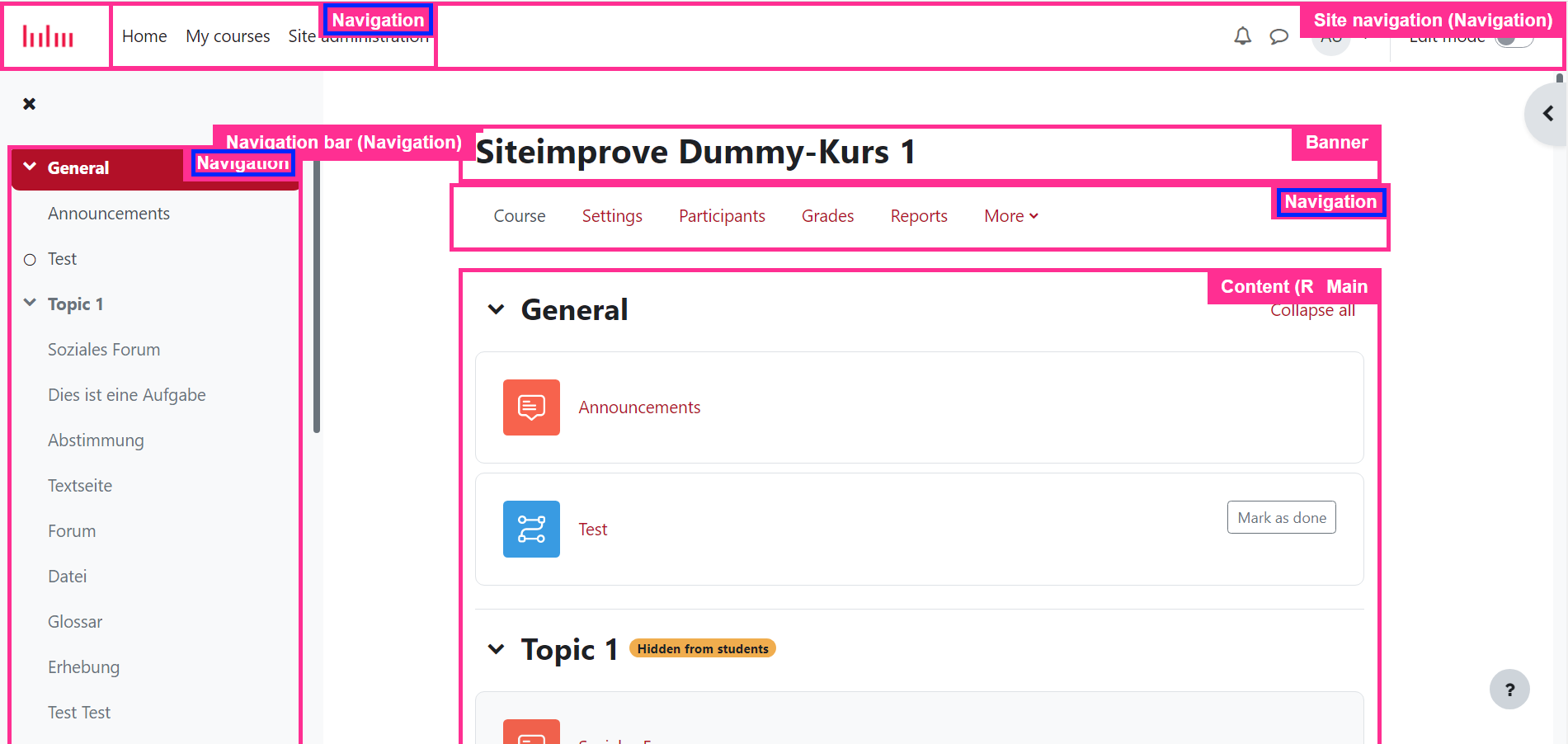Open the Test activity link in content
Viewport: 1568px width, 744px height.
(x=592, y=530)
